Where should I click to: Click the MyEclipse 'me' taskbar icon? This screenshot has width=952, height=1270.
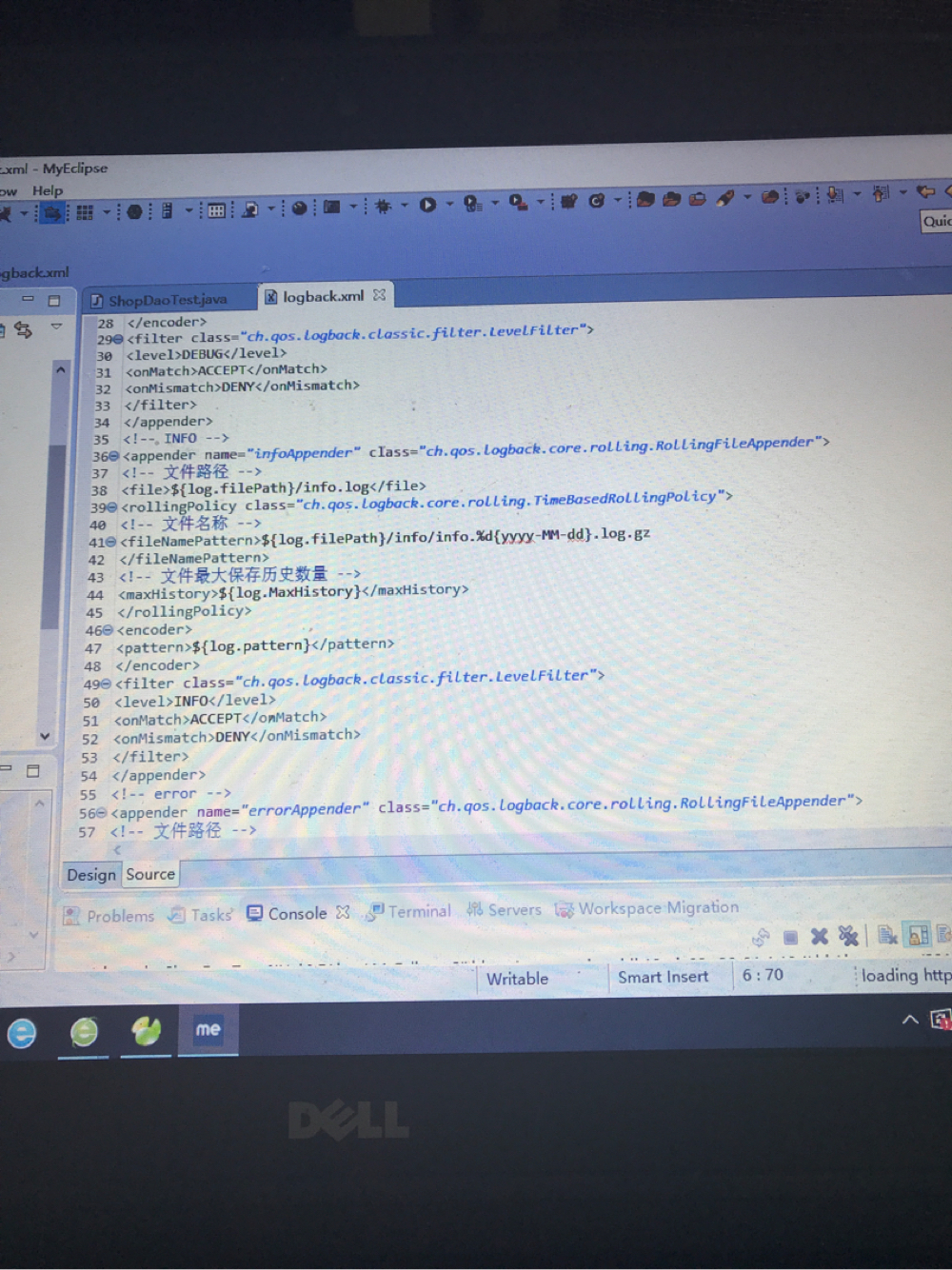click(x=208, y=1029)
